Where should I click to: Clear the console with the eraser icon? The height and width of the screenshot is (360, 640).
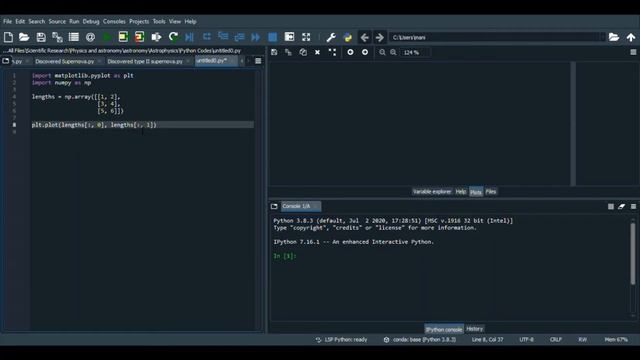tap(622, 207)
